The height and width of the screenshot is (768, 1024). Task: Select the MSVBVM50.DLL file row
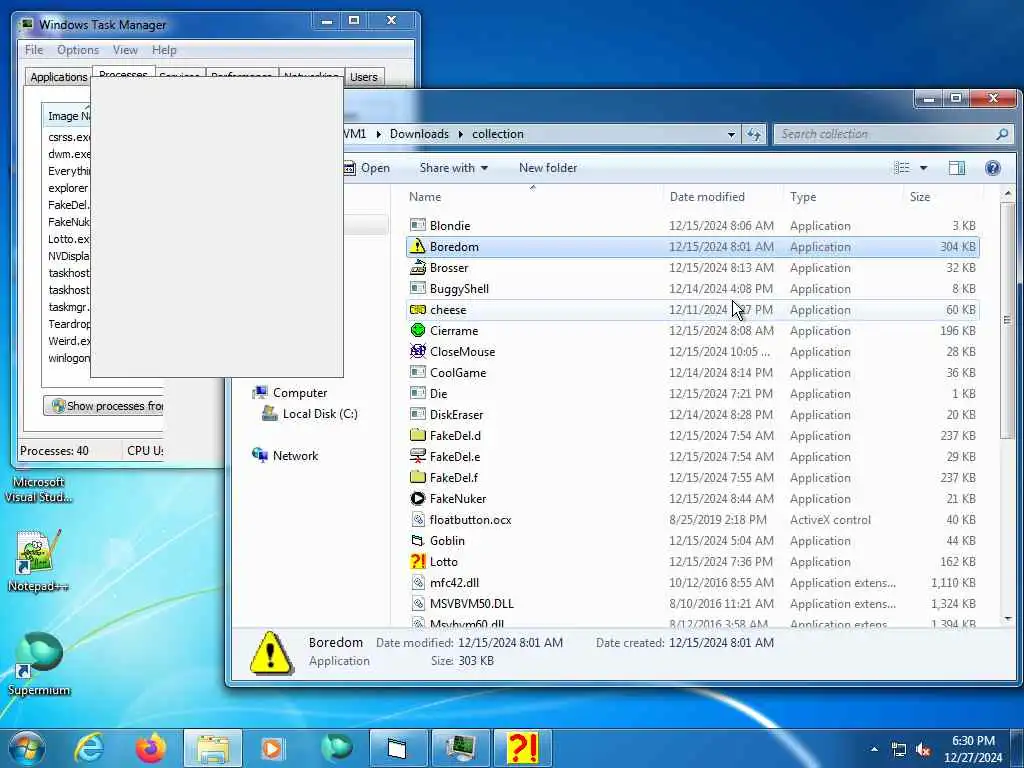tap(692, 603)
